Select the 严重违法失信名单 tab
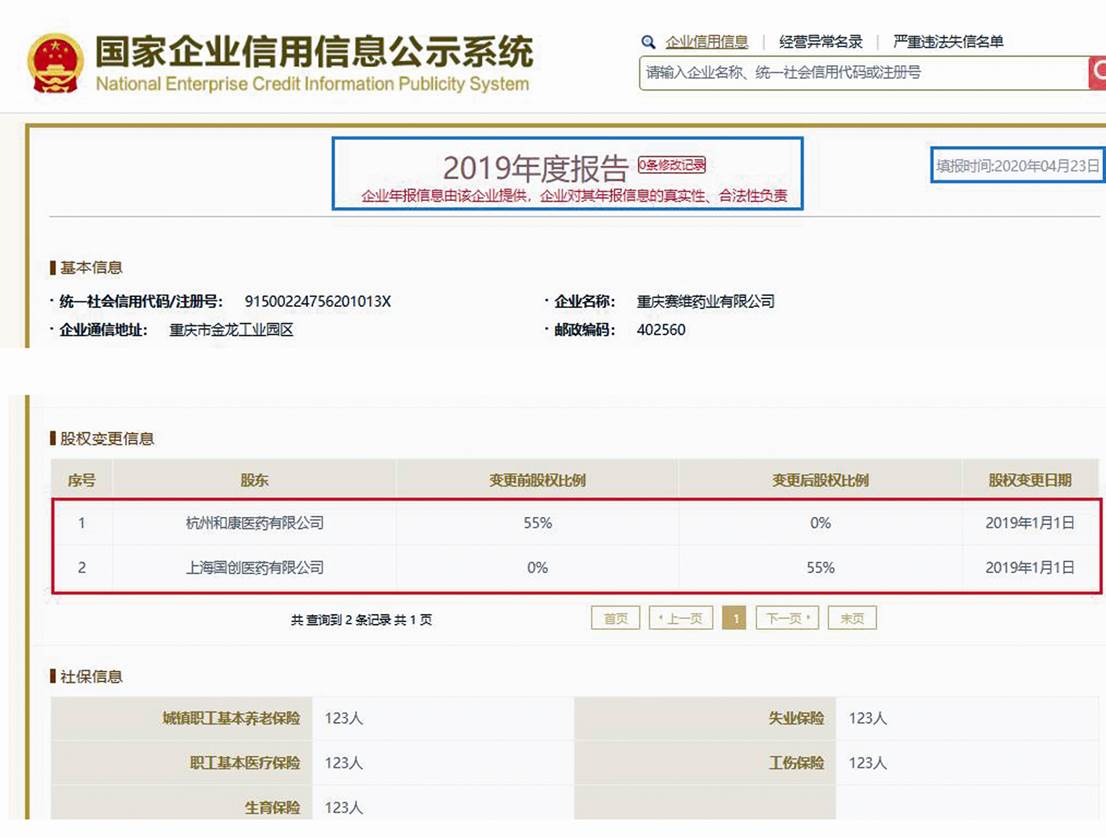This screenshot has width=1106, height=838. point(948,42)
